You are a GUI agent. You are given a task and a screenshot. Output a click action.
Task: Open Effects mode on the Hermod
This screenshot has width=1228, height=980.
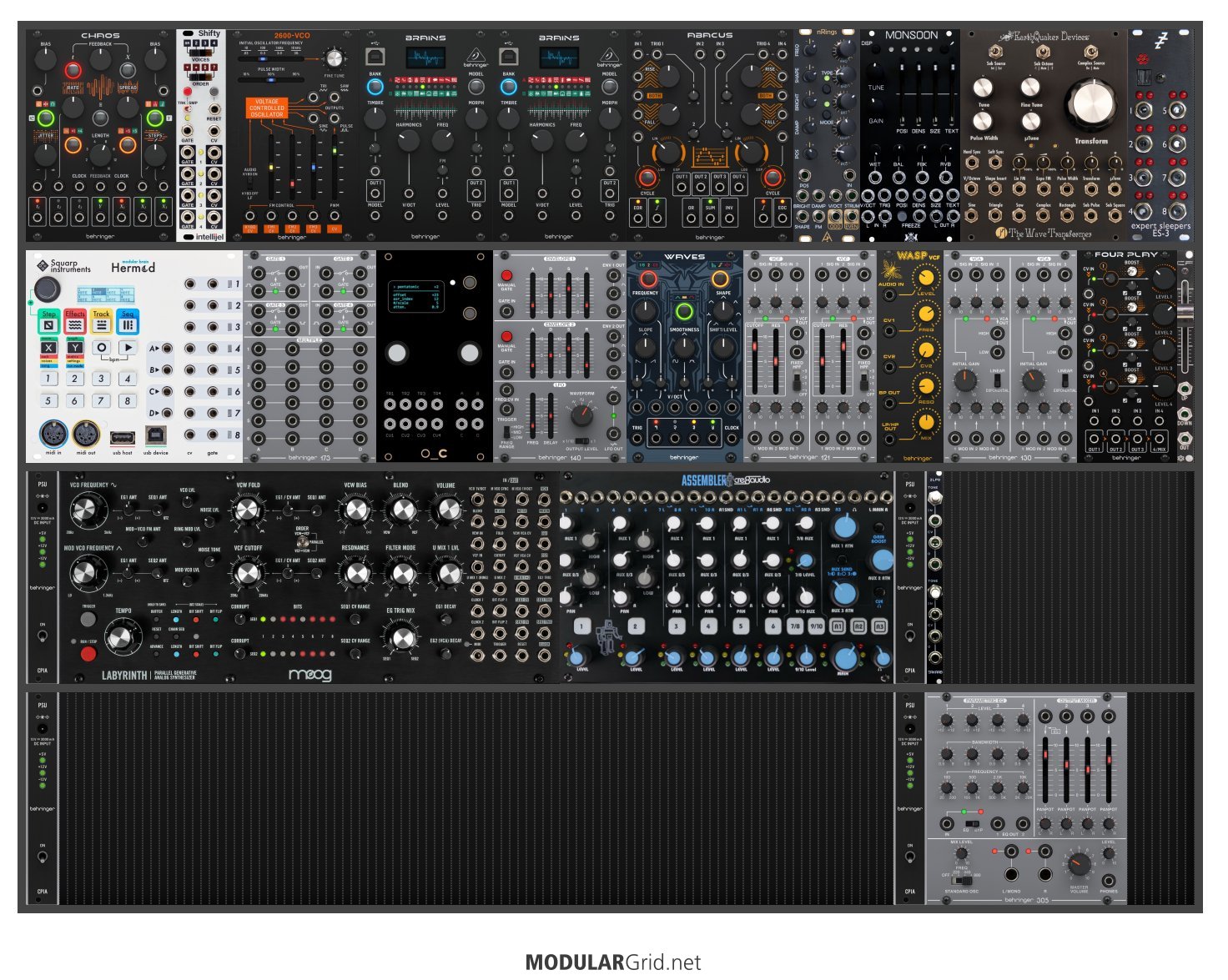(x=75, y=322)
